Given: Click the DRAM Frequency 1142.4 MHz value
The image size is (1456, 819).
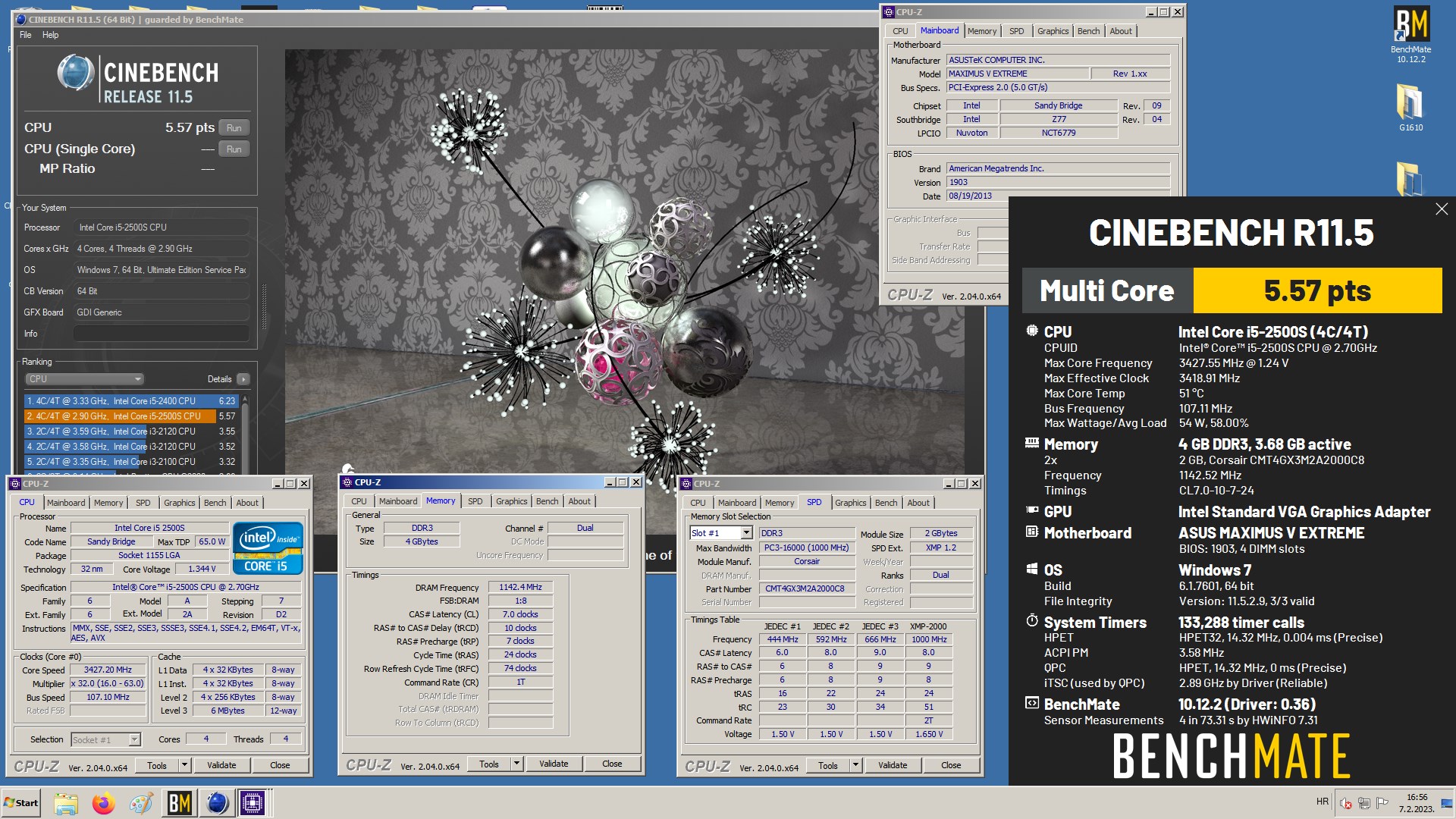Looking at the screenshot, I should pyautogui.click(x=520, y=588).
